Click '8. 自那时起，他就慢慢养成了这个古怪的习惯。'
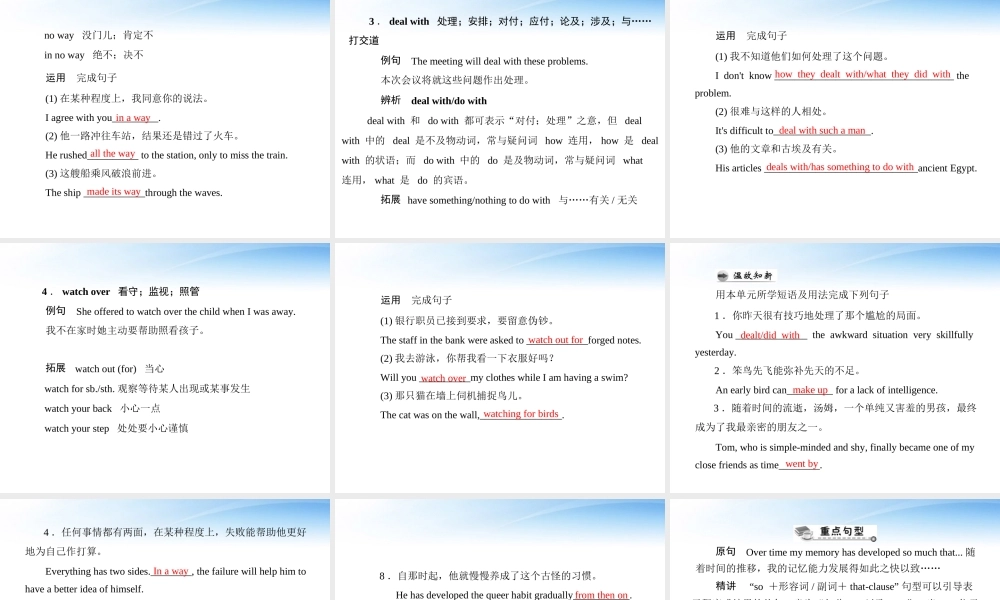 pos(489,576)
